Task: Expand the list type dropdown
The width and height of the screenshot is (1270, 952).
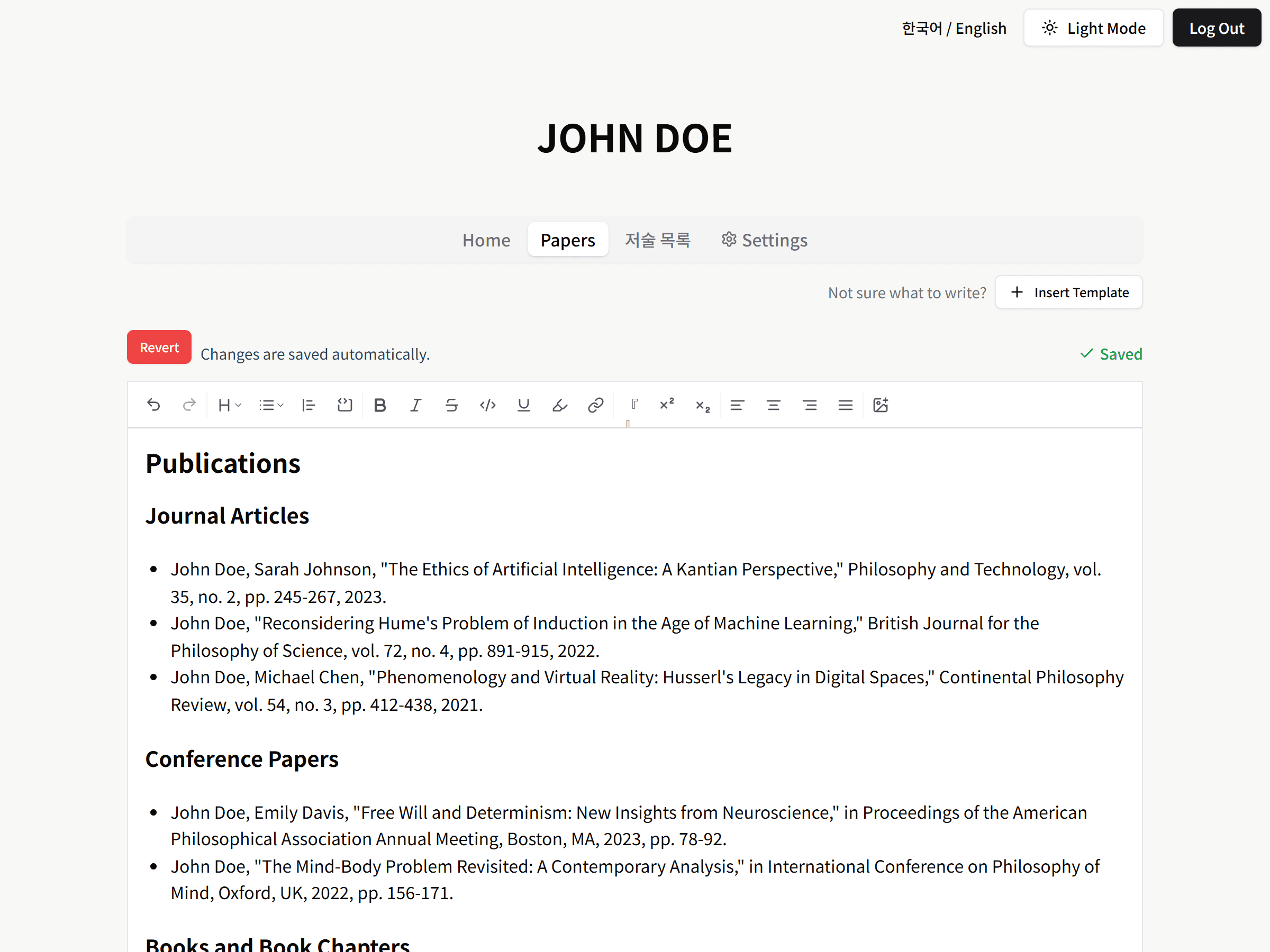Action: coord(271,405)
